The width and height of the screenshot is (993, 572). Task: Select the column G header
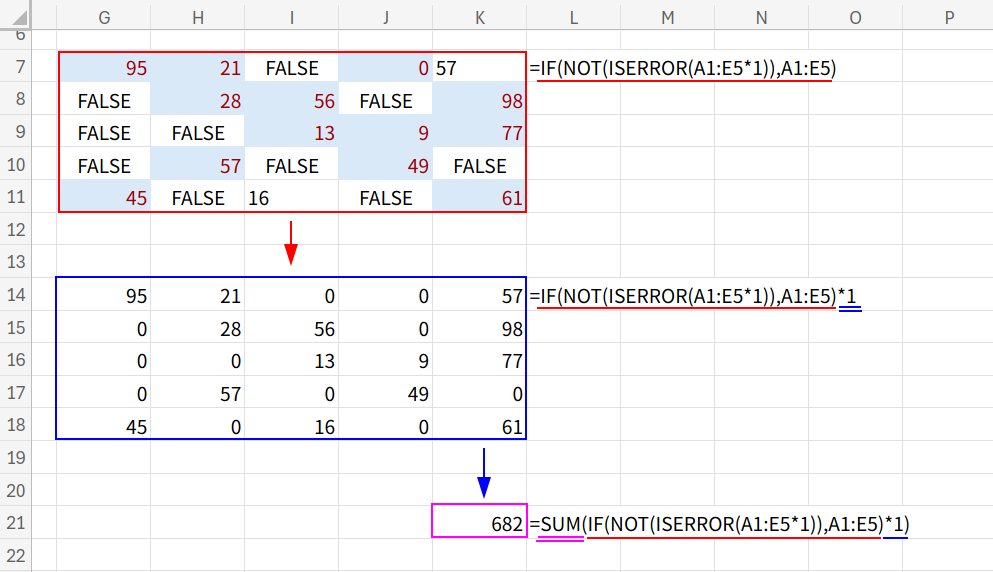click(104, 16)
